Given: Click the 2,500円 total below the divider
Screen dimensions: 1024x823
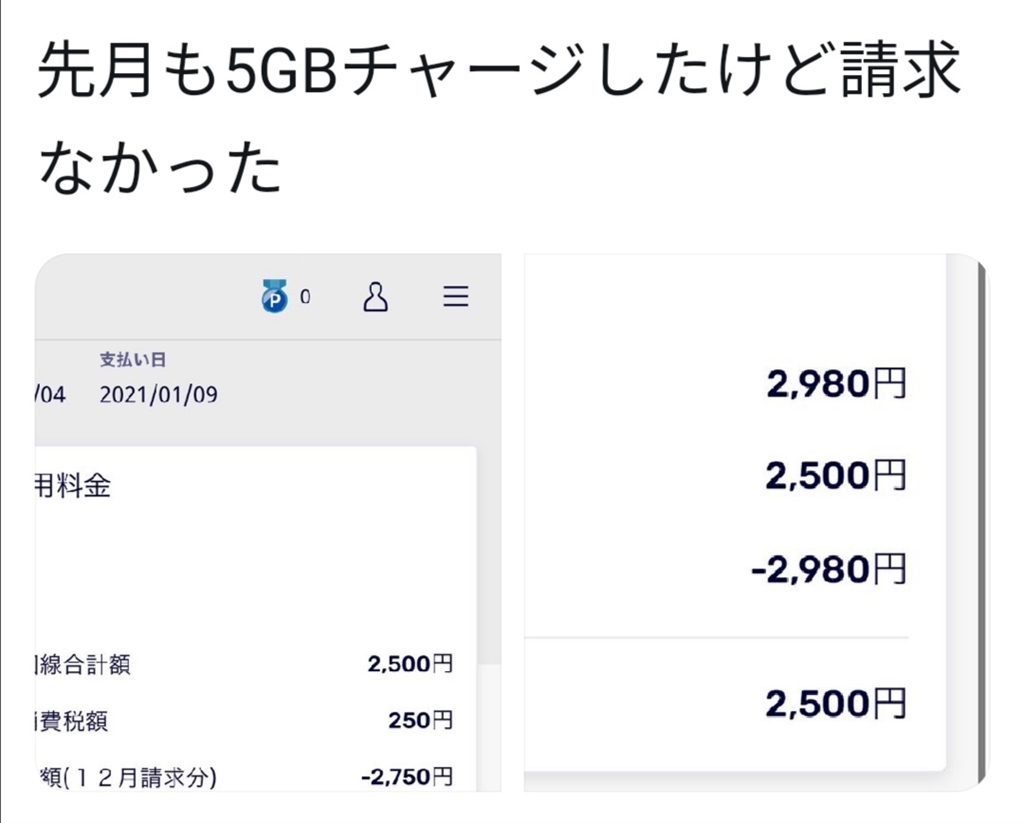Looking at the screenshot, I should point(836,704).
